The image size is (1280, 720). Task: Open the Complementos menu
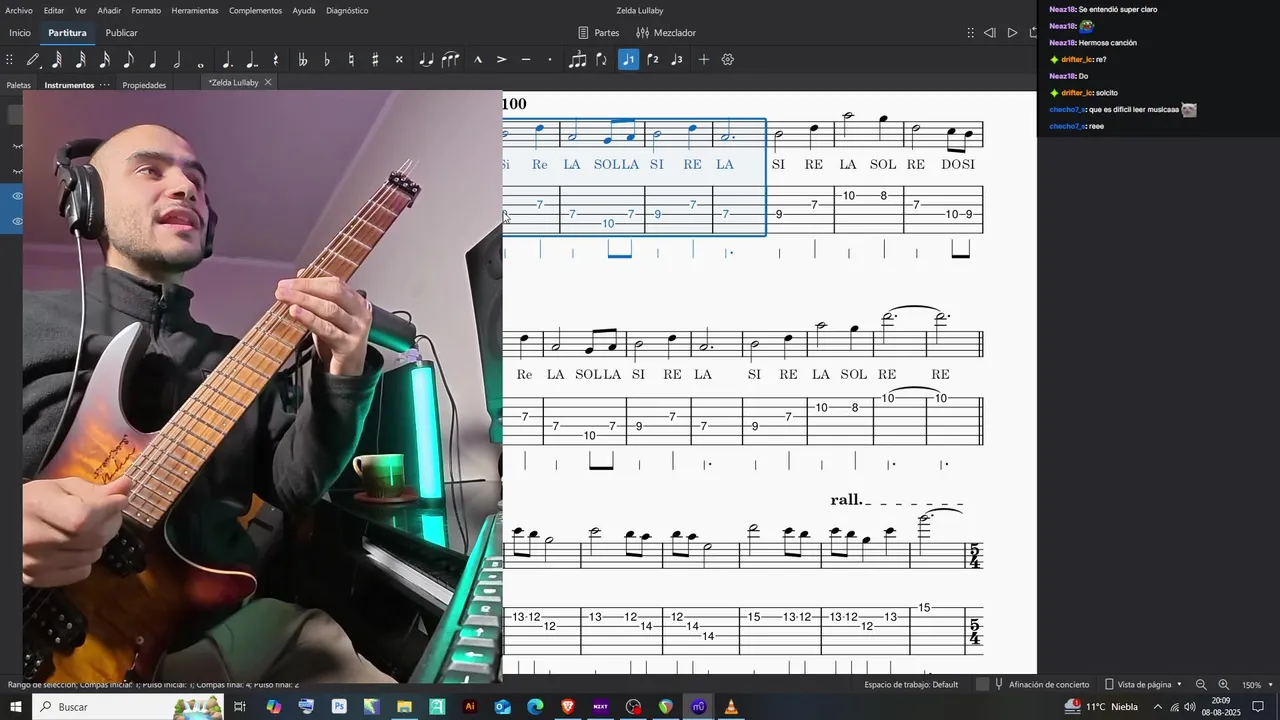[x=255, y=10]
